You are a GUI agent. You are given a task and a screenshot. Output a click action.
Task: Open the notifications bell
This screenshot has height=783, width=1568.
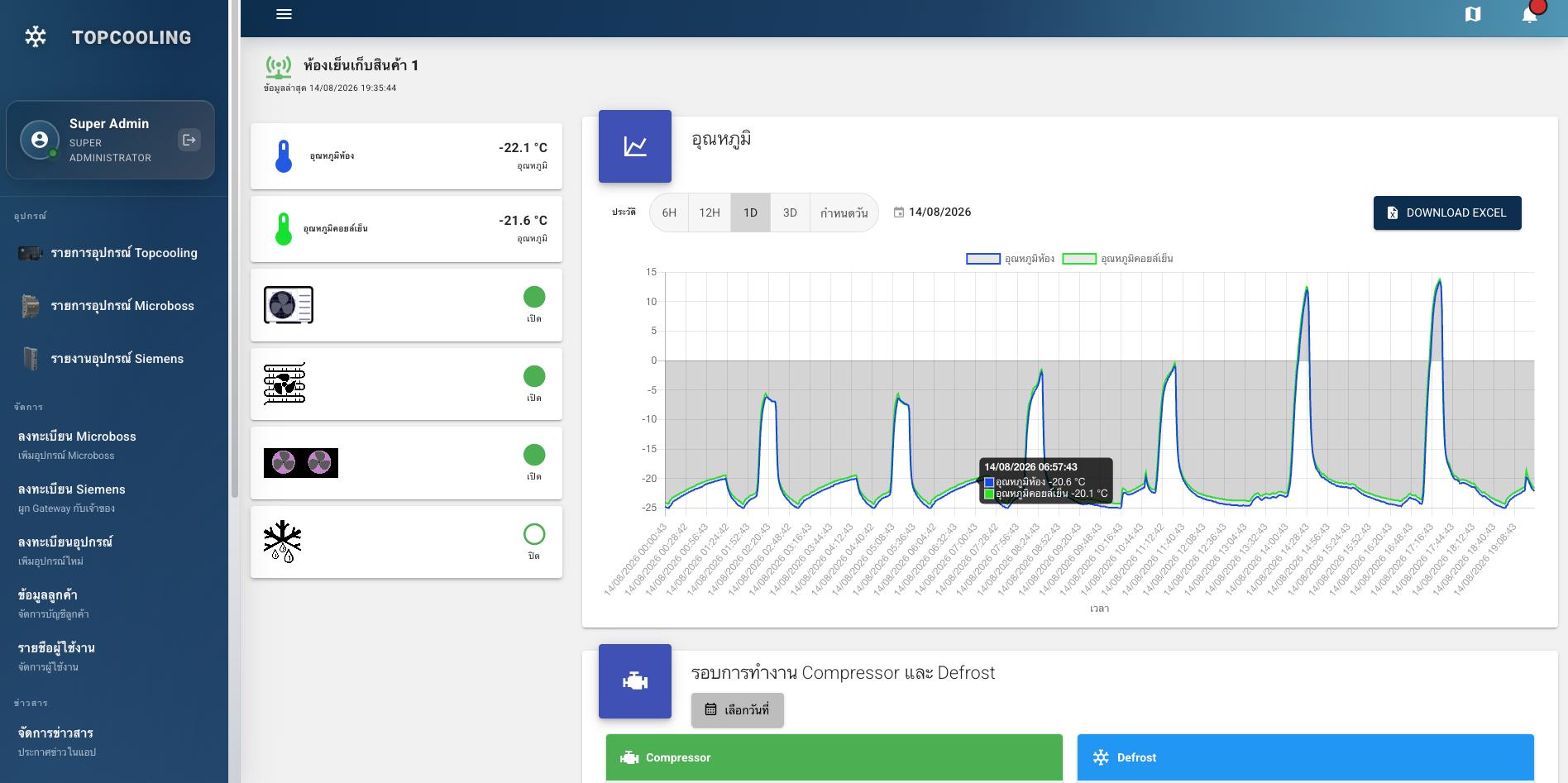coord(1530,15)
